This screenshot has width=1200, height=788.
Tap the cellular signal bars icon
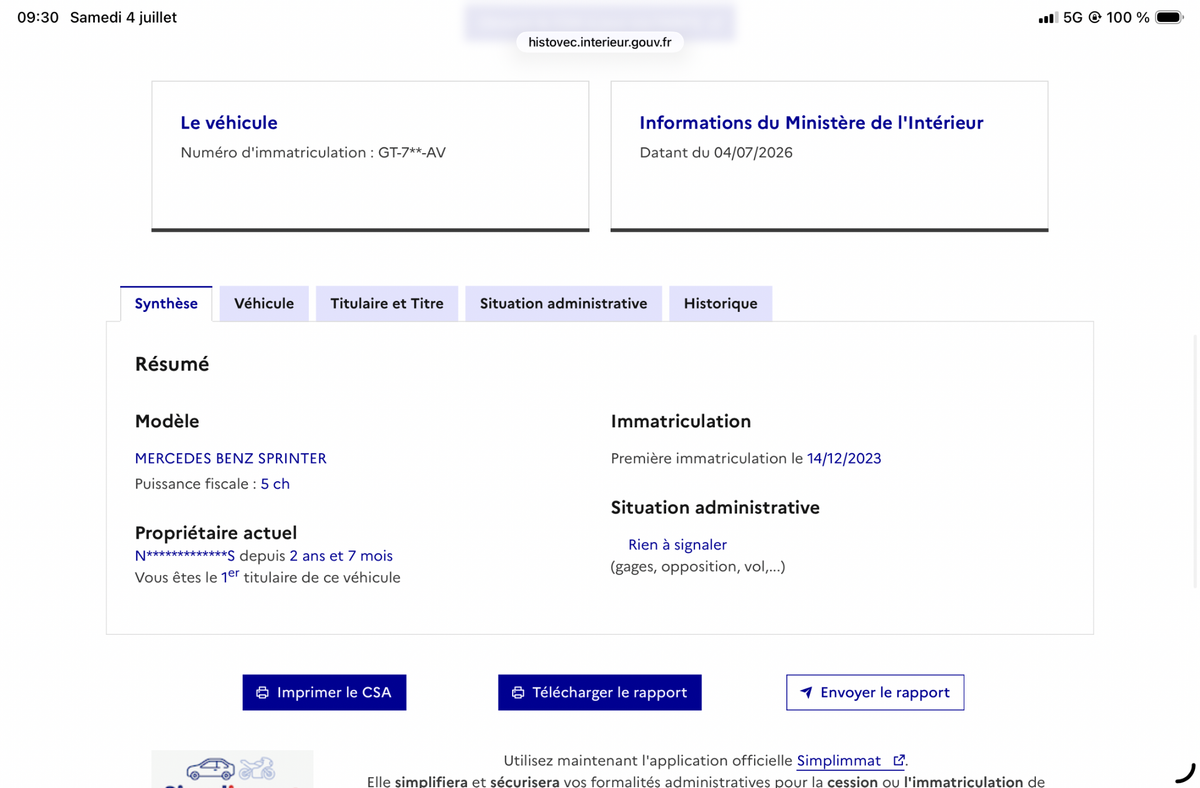[x=1047, y=17]
